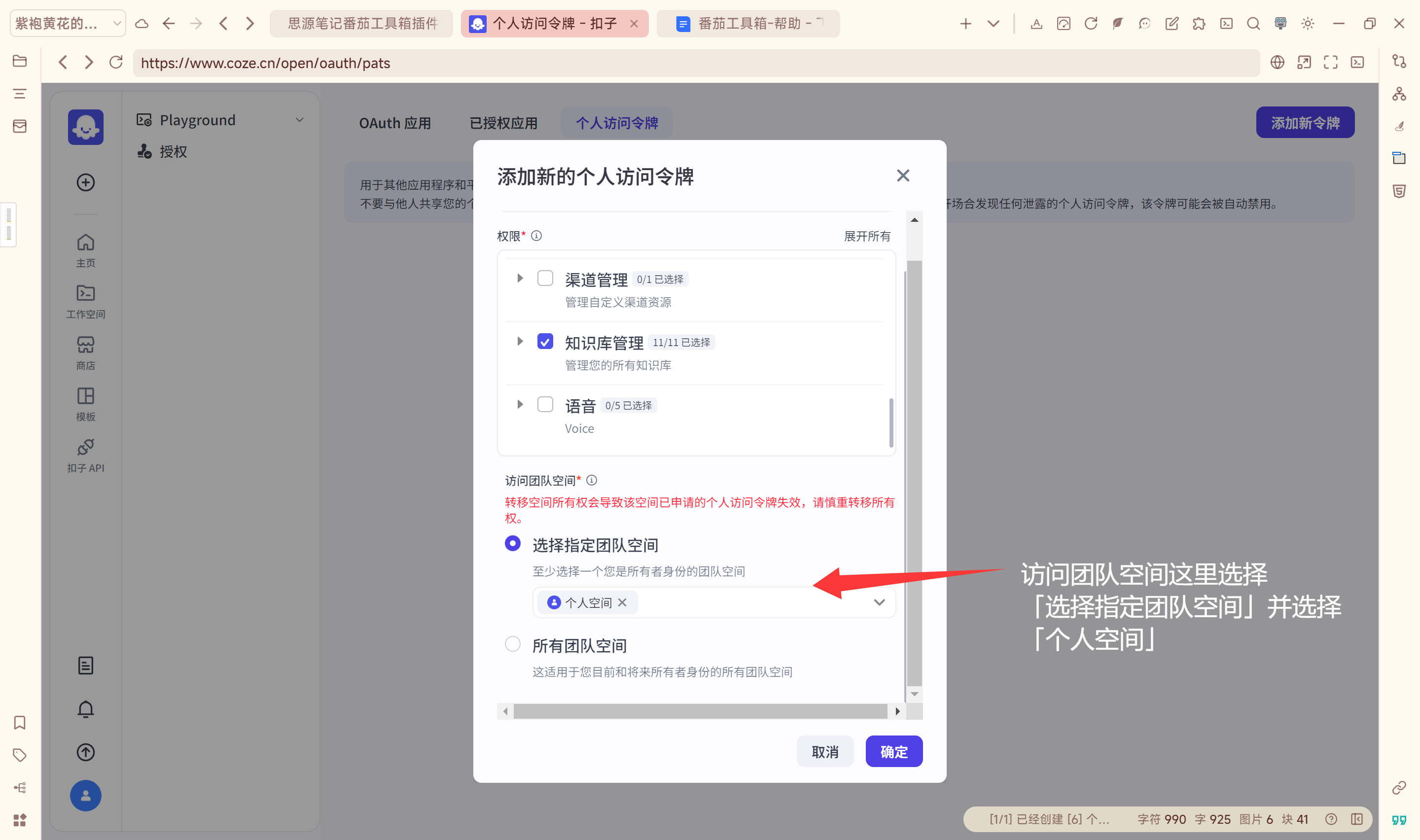Open the 扣子 API sidebar icon
This screenshot has width=1420, height=840.
pyautogui.click(x=85, y=447)
